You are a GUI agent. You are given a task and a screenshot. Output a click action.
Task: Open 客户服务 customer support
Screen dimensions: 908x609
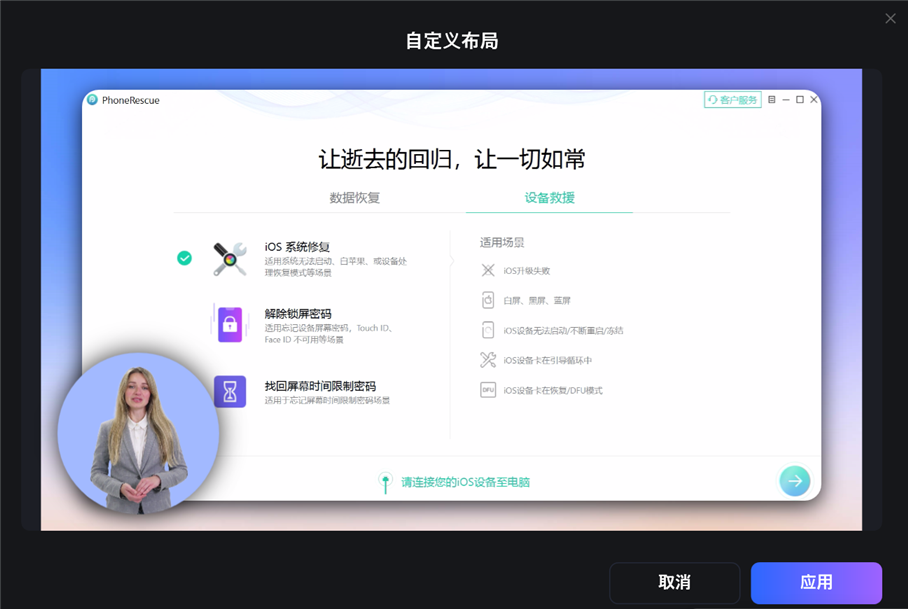pyautogui.click(x=733, y=100)
